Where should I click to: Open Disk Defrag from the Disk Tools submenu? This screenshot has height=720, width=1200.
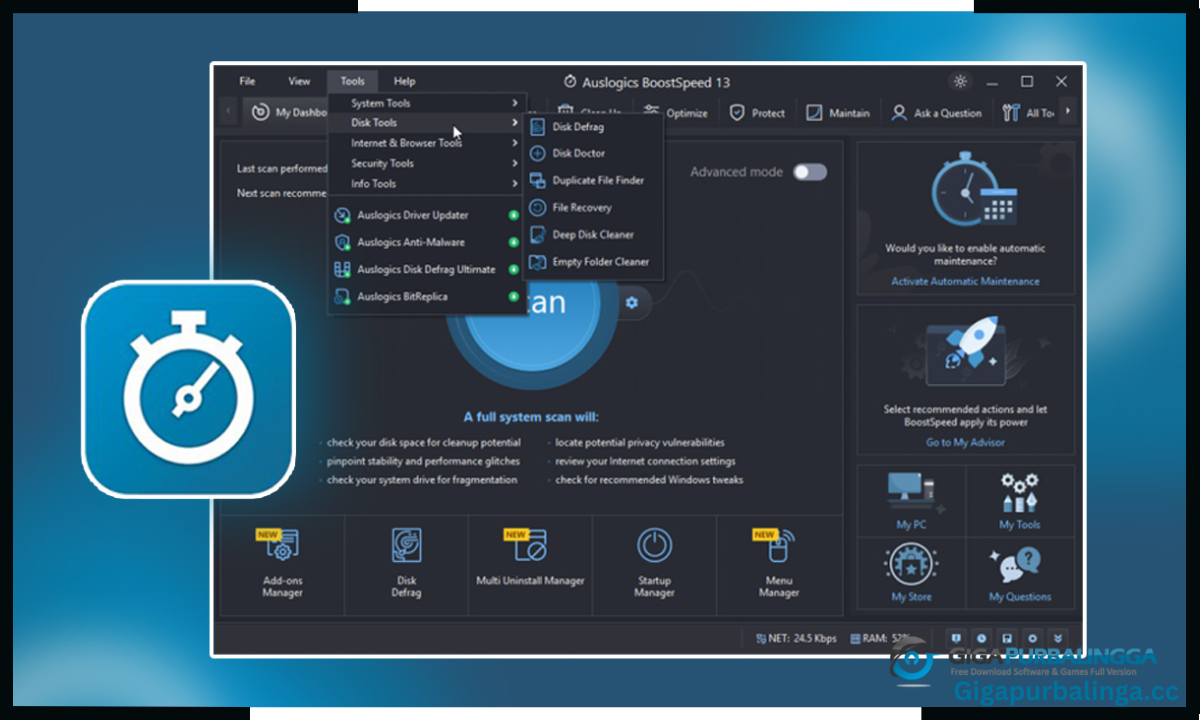point(592,127)
